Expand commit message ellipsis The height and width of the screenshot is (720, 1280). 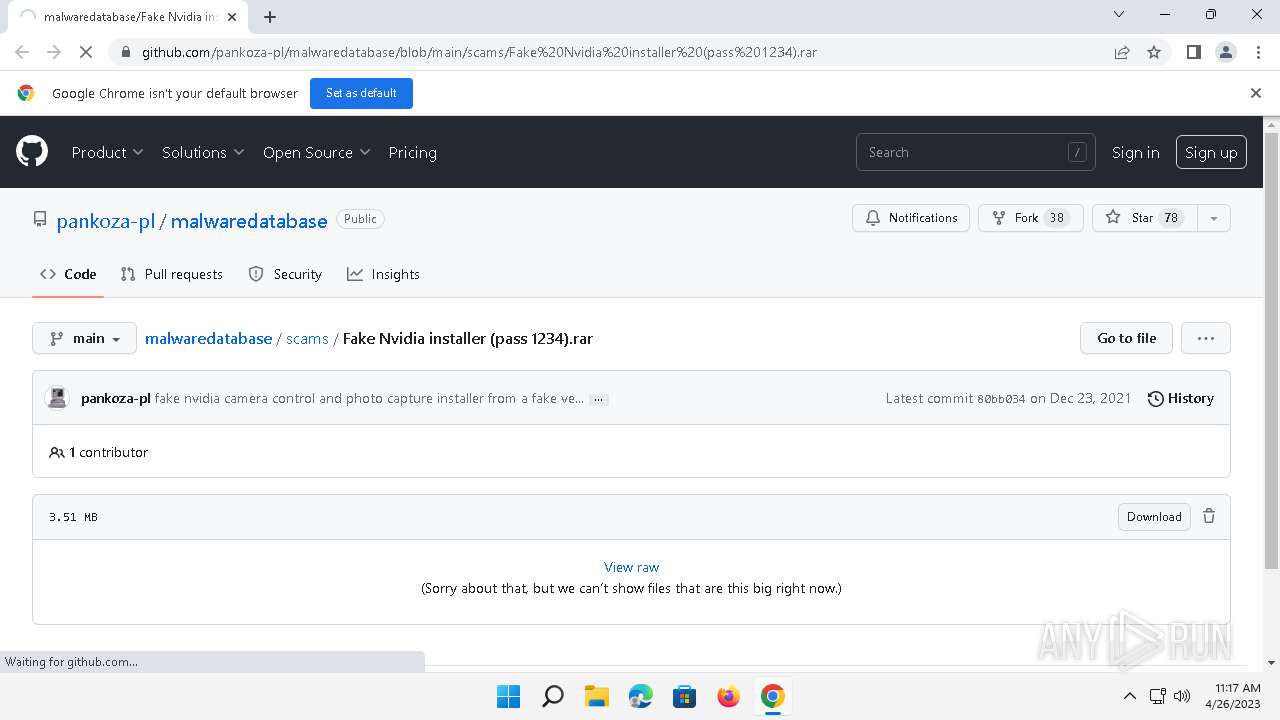pyautogui.click(x=598, y=399)
